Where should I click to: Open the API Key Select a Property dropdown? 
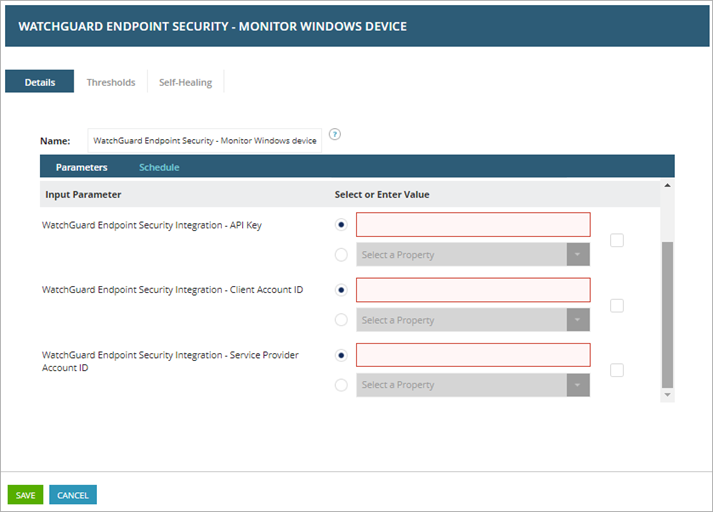[x=473, y=255]
